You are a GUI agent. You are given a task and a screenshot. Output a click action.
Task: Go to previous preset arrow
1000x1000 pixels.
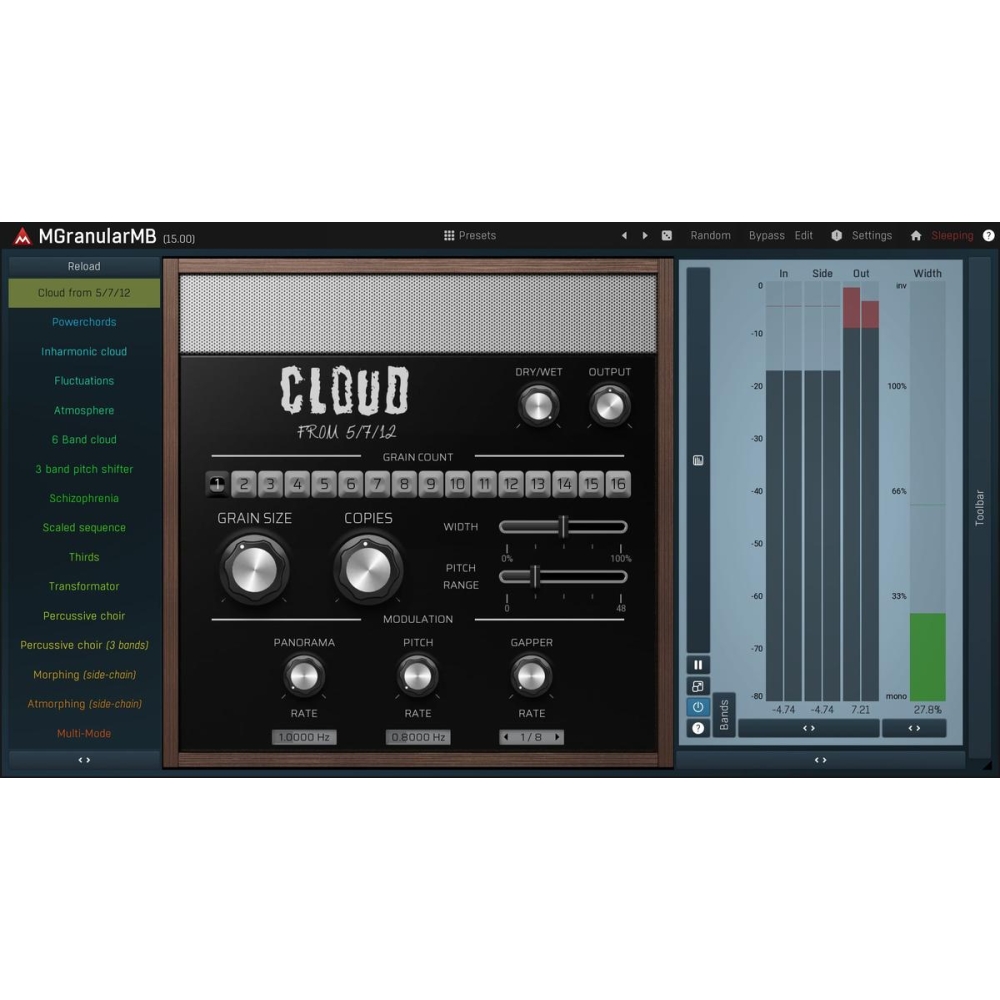[624, 235]
